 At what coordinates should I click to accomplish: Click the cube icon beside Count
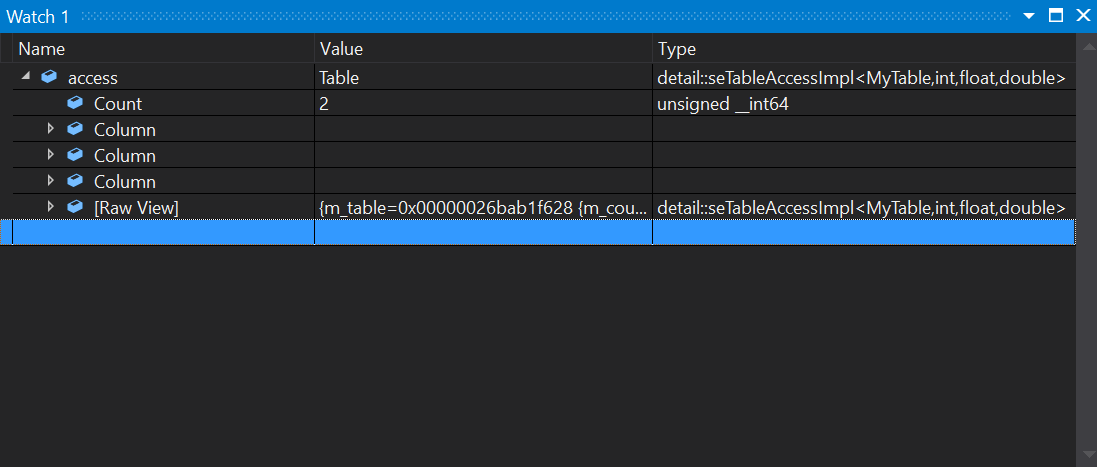[x=75, y=103]
